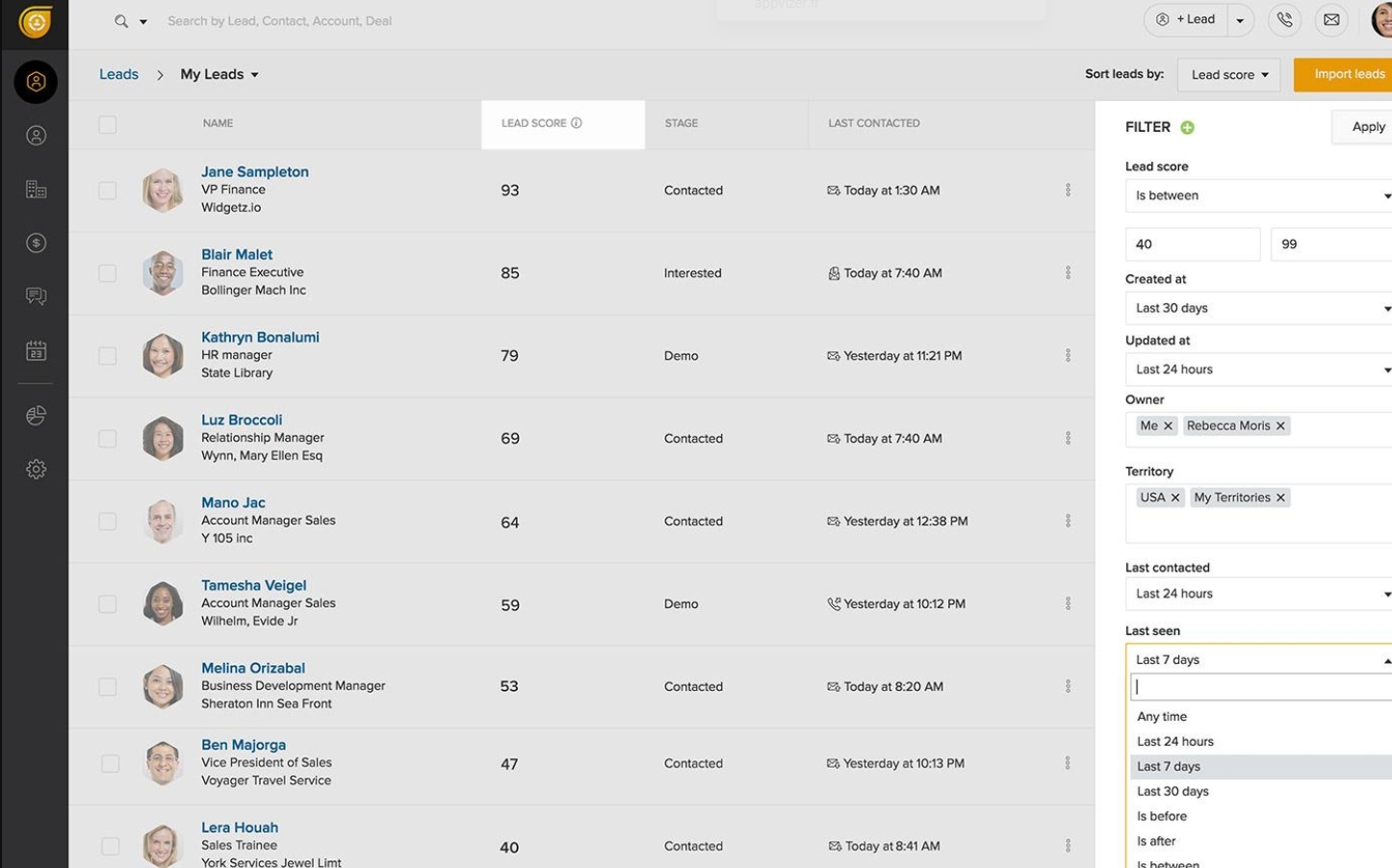Image resolution: width=1392 pixels, height=868 pixels.
Task: Remove Rebecca Moris from Owner filter
Action: pyautogui.click(x=1280, y=426)
